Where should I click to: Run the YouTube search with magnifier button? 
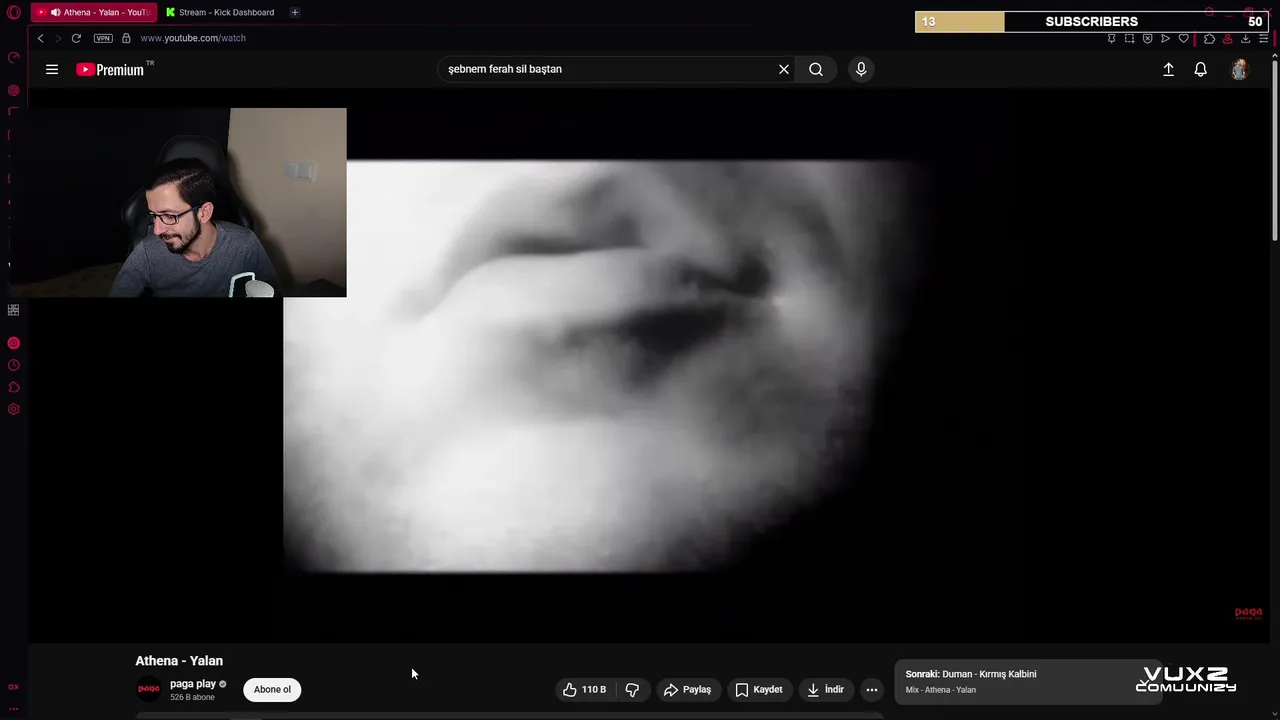pyautogui.click(x=816, y=69)
